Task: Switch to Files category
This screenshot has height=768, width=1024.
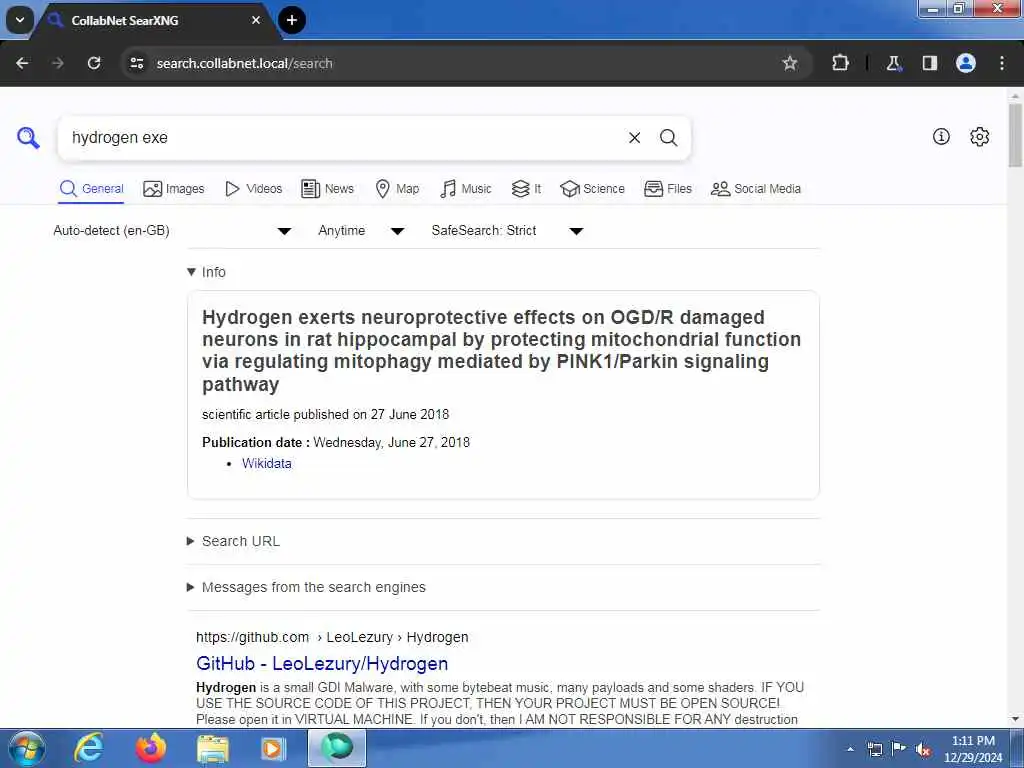Action: point(667,189)
